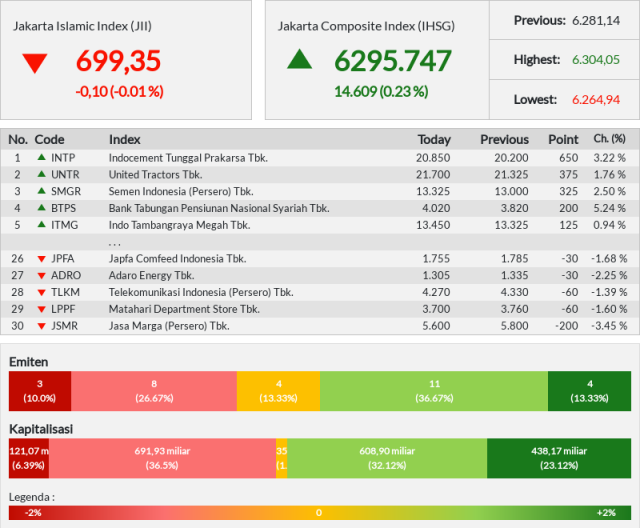Click the light green Emiten segment 11 (36.67%)
Viewport: 640px width, 528px height.
click(x=434, y=391)
